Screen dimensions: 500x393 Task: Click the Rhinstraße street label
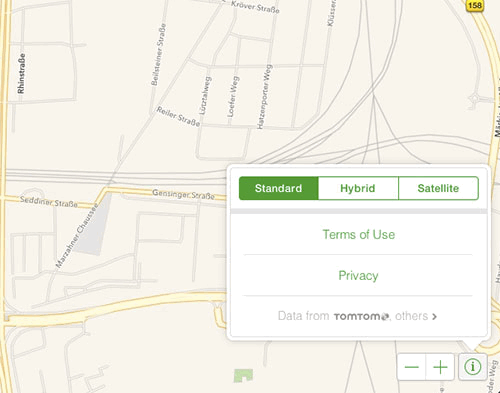click(x=21, y=73)
